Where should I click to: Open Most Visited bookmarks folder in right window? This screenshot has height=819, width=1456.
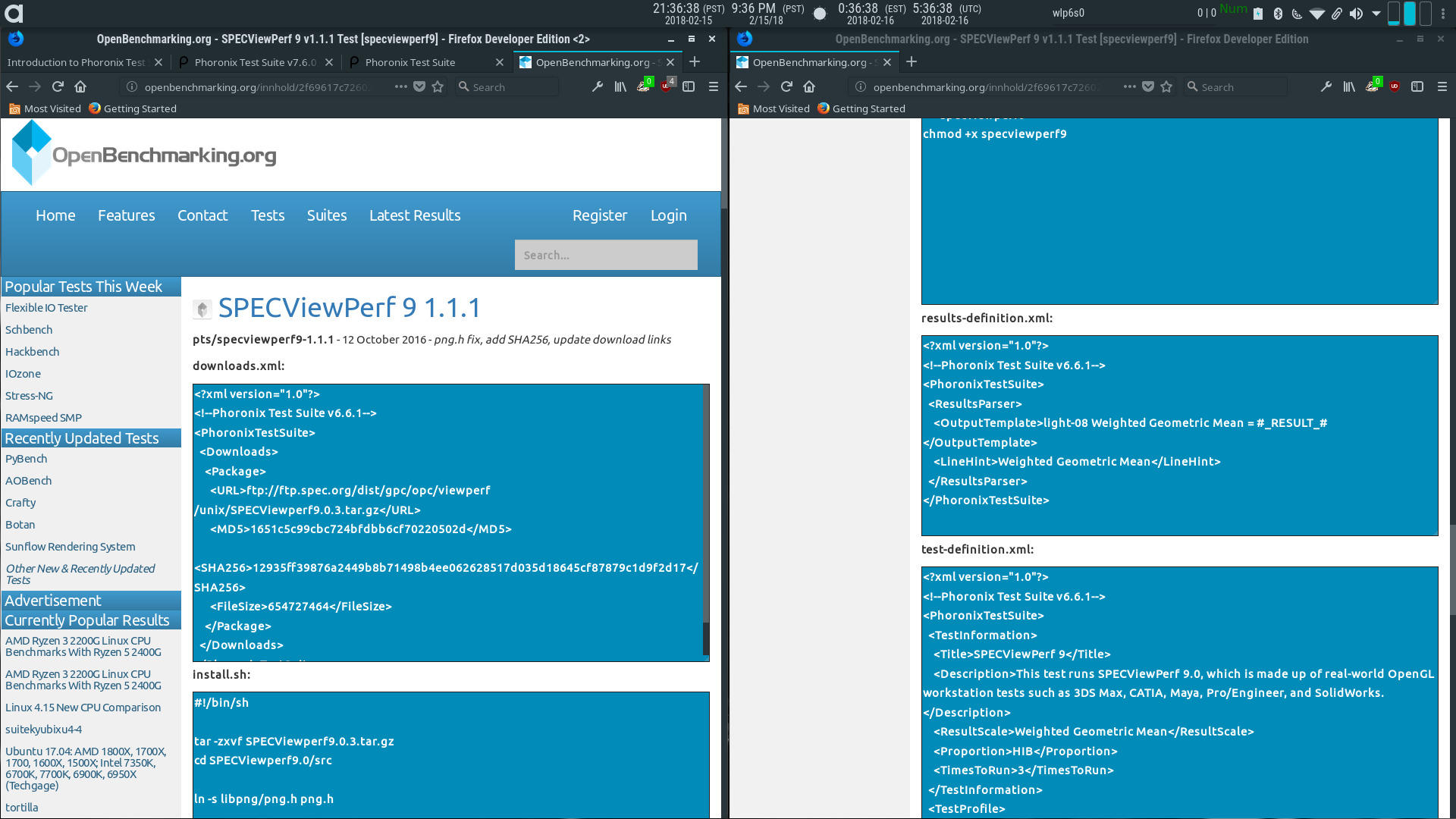pos(773,108)
